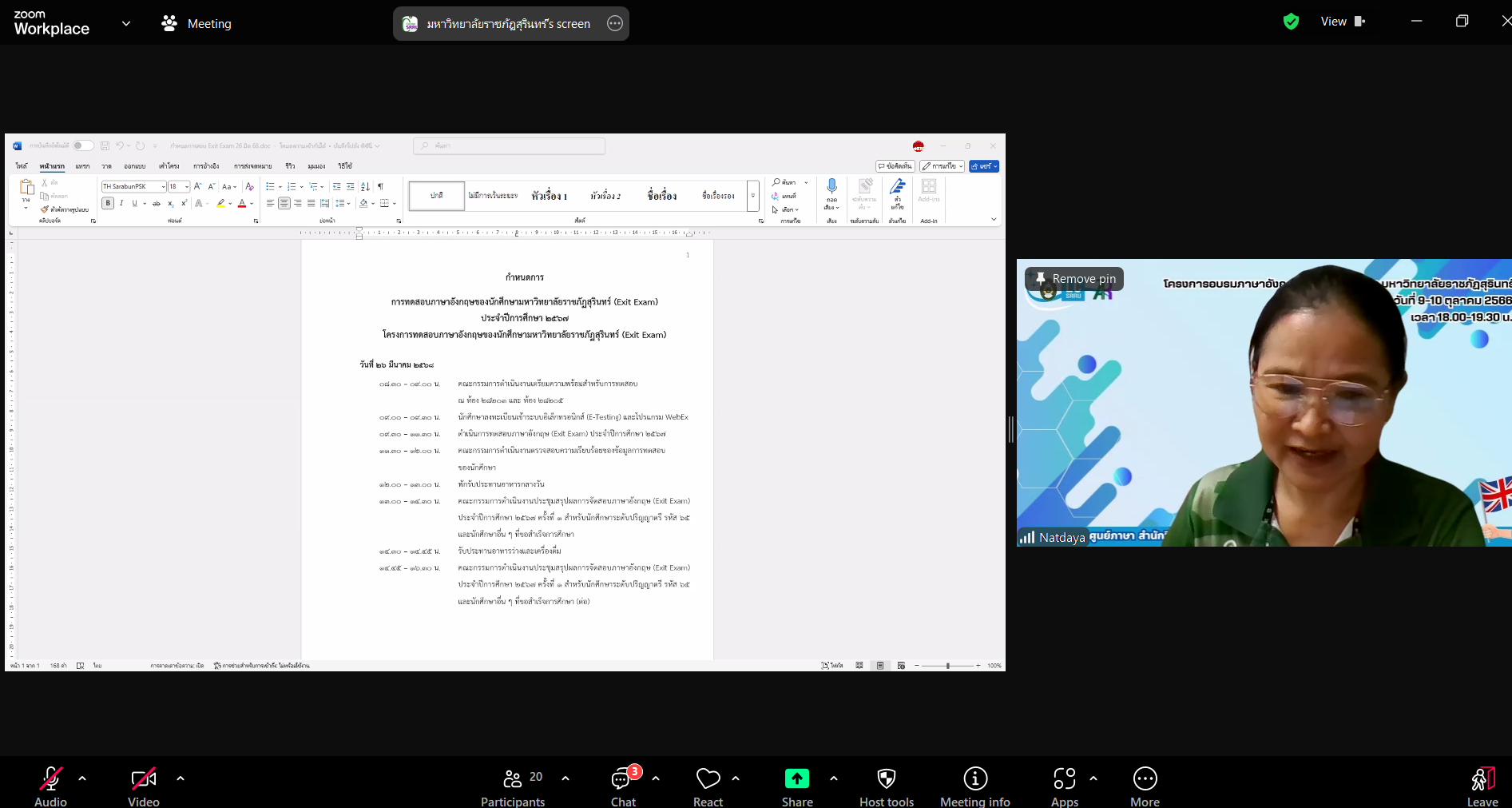This screenshot has height=808, width=1512.
Task: Open the Meeting tab
Action: [x=196, y=23]
